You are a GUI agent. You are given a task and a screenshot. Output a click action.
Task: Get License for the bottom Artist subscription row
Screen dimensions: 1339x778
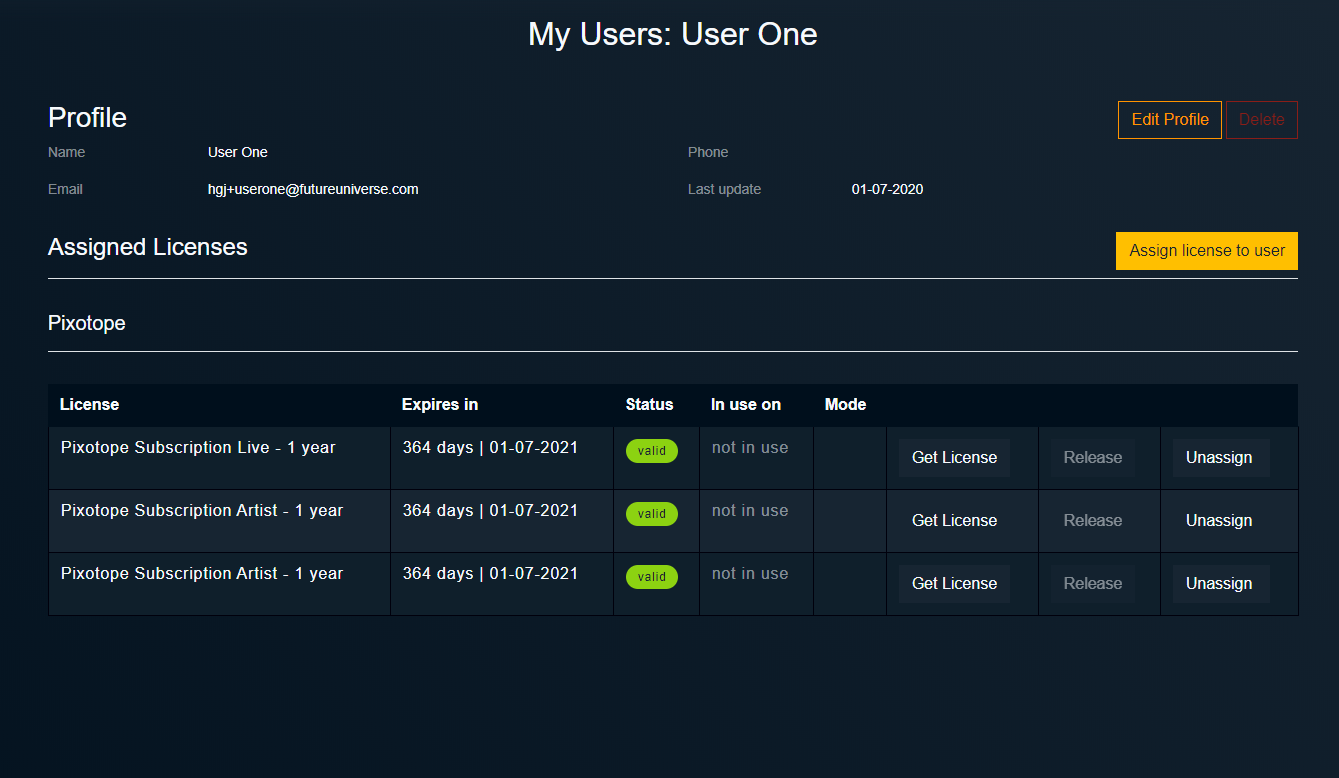954,584
